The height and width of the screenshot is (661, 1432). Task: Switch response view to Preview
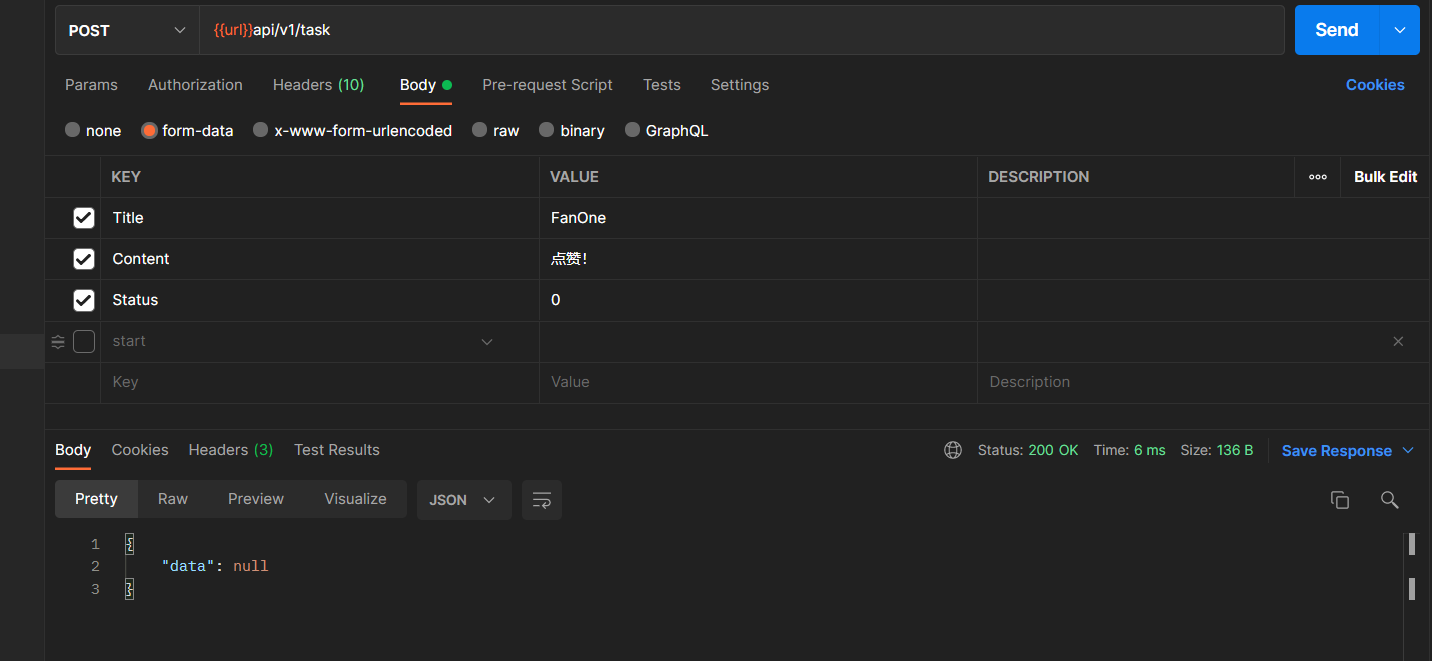tap(256, 499)
